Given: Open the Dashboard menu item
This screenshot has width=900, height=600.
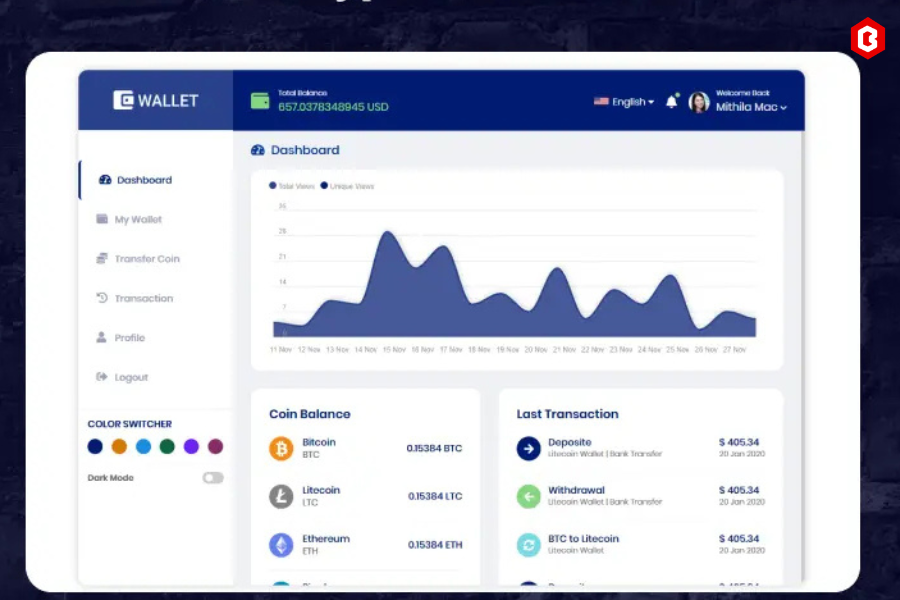Looking at the screenshot, I should click(144, 180).
